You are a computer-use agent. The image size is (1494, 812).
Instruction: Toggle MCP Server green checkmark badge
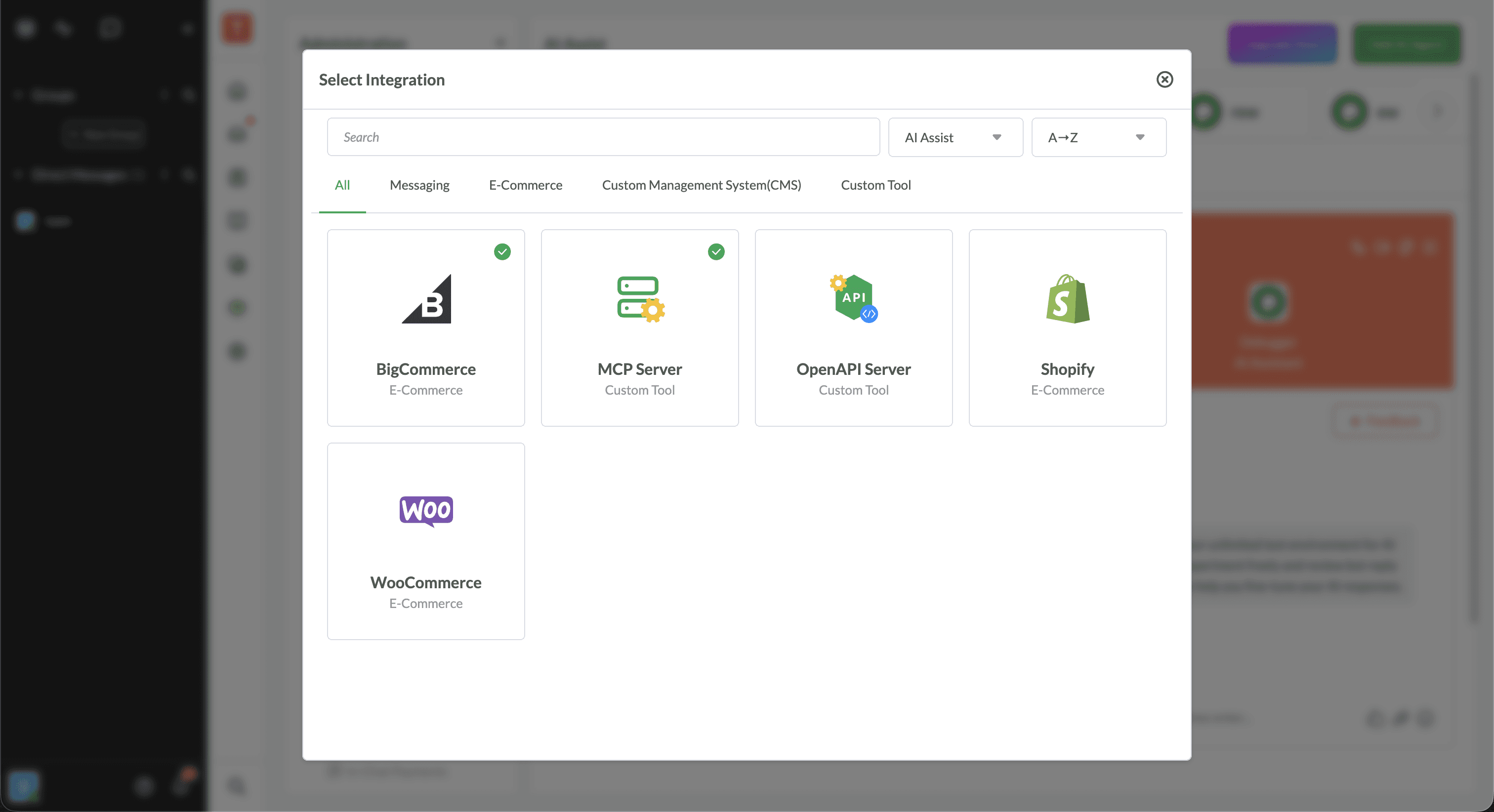pyautogui.click(x=716, y=252)
